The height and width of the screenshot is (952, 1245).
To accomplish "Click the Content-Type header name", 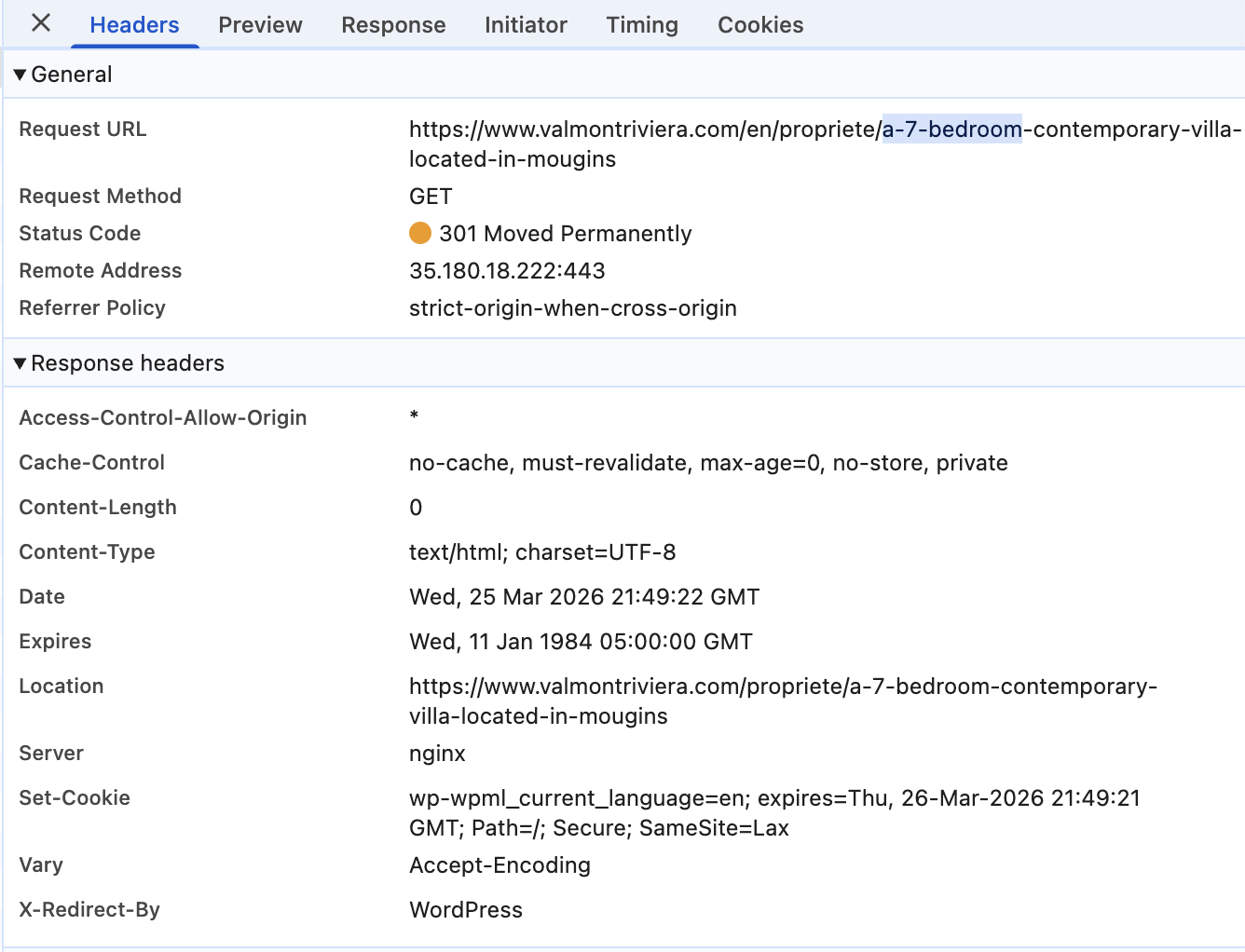I will [87, 552].
